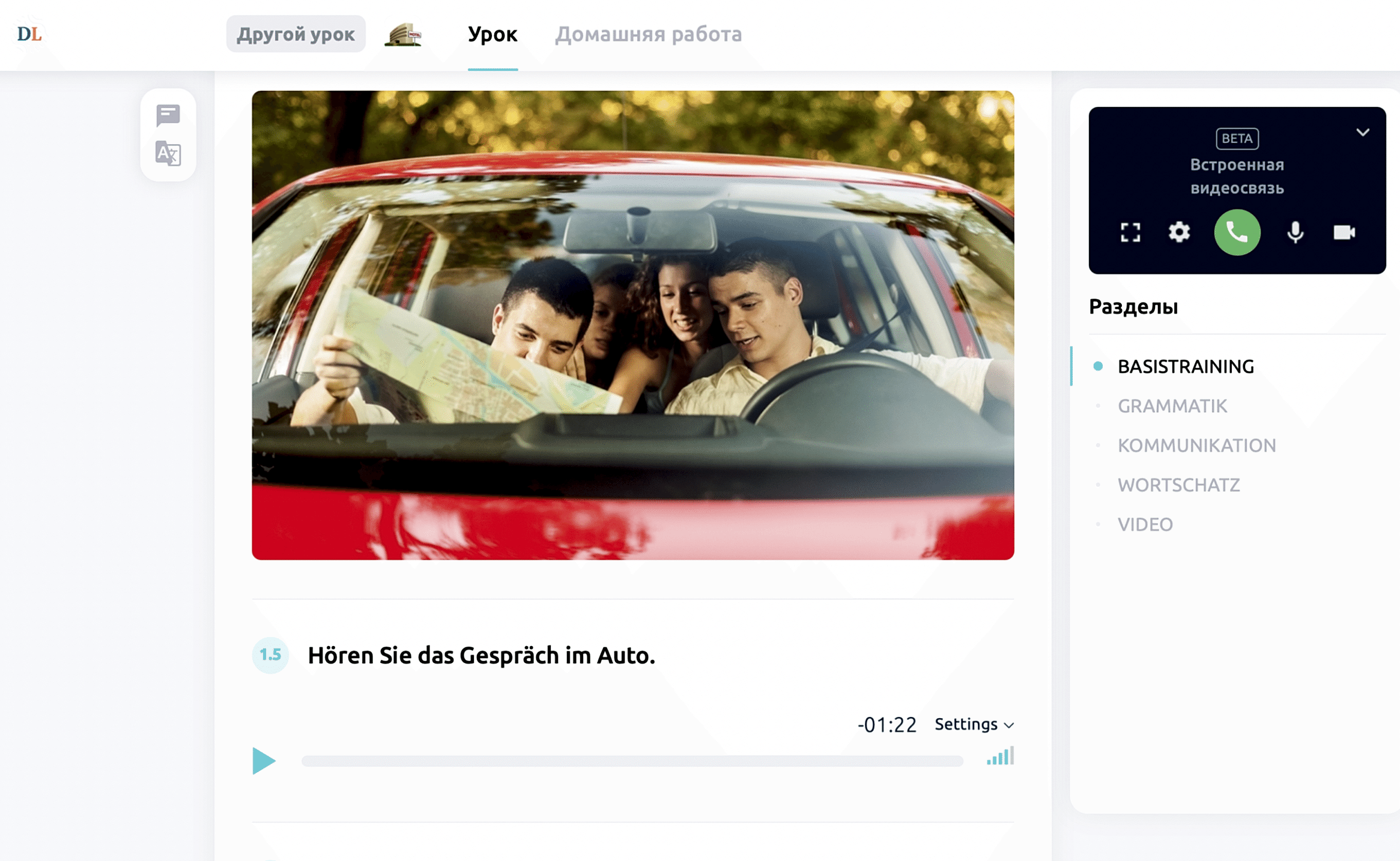Switch to the Домашняя работа tab
This screenshot has width=1400, height=861.
pos(649,34)
